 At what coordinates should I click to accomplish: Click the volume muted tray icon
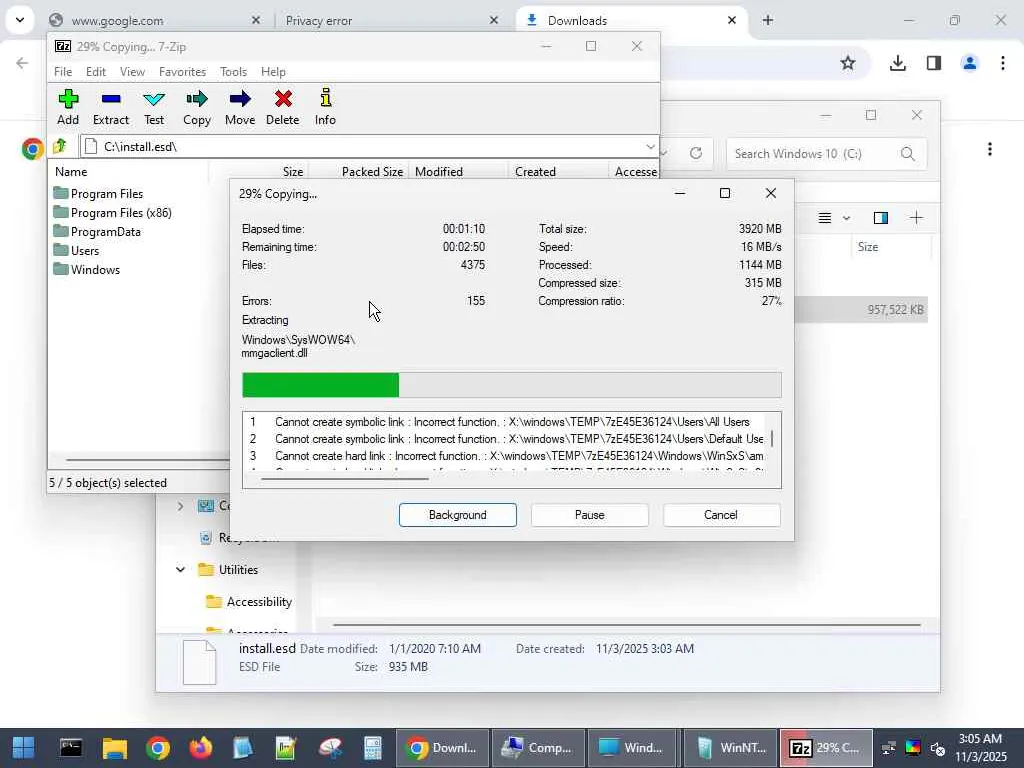tap(938, 748)
